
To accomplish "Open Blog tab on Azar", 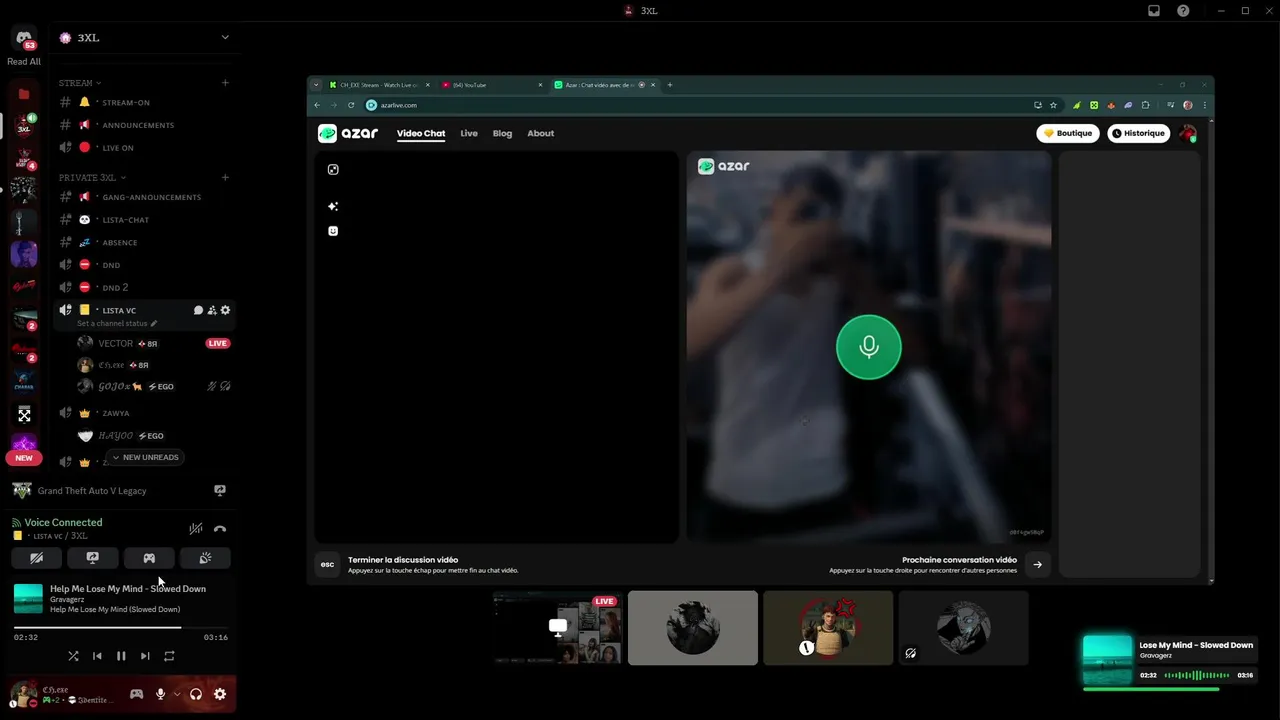I will 502,133.
